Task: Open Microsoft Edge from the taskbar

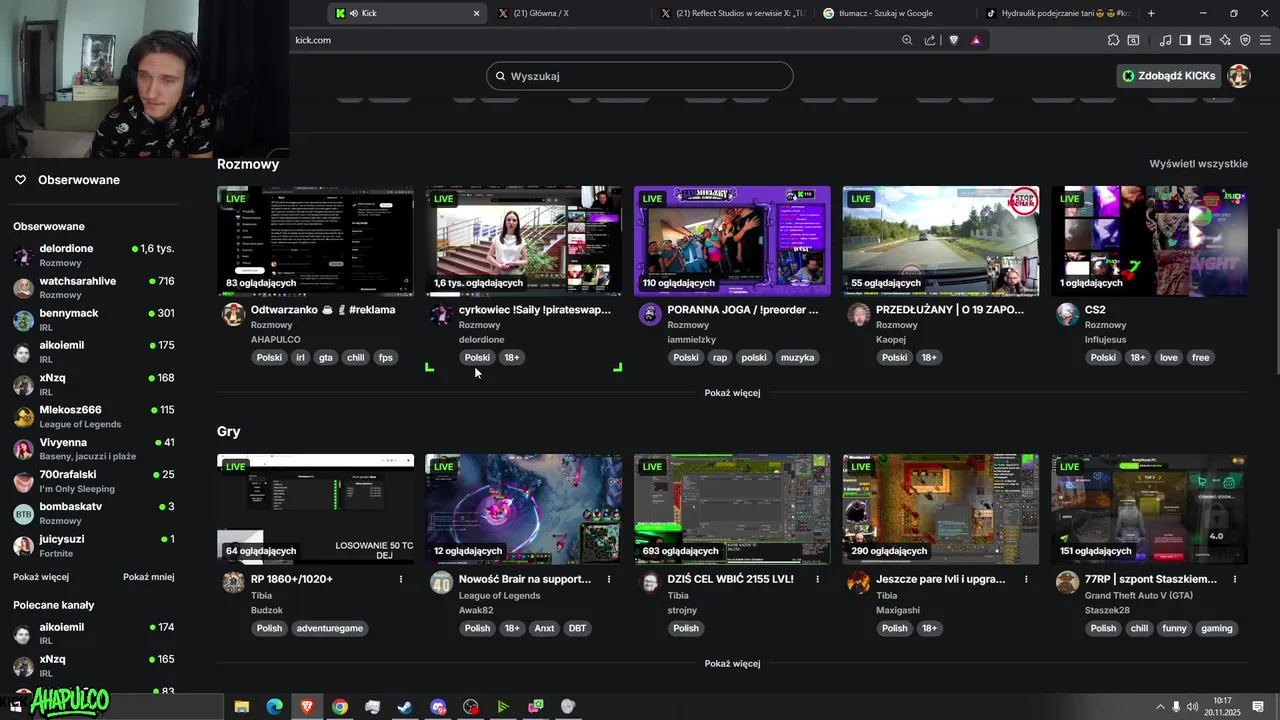Action: [274, 706]
